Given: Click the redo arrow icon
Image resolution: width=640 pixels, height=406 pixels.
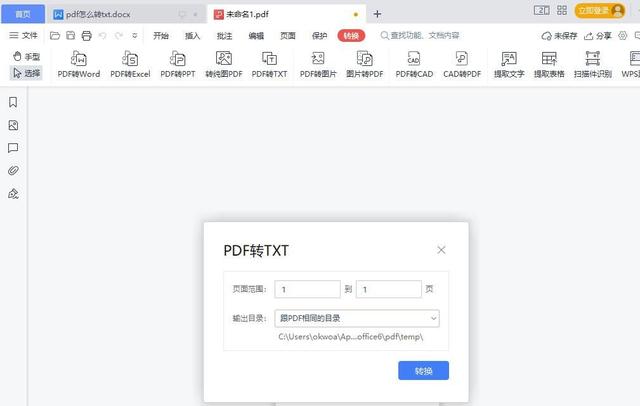Looking at the screenshot, I should pyautogui.click(x=119, y=36).
